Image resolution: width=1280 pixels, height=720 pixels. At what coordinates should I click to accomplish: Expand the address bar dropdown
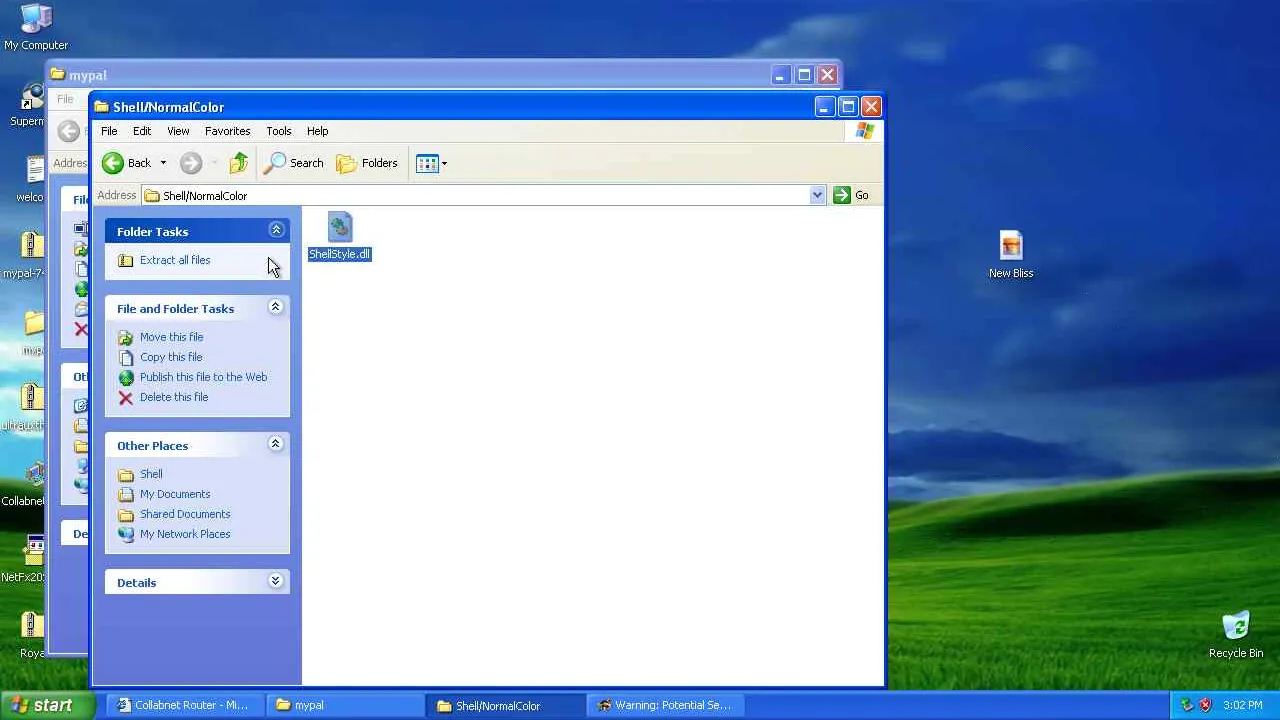818,195
